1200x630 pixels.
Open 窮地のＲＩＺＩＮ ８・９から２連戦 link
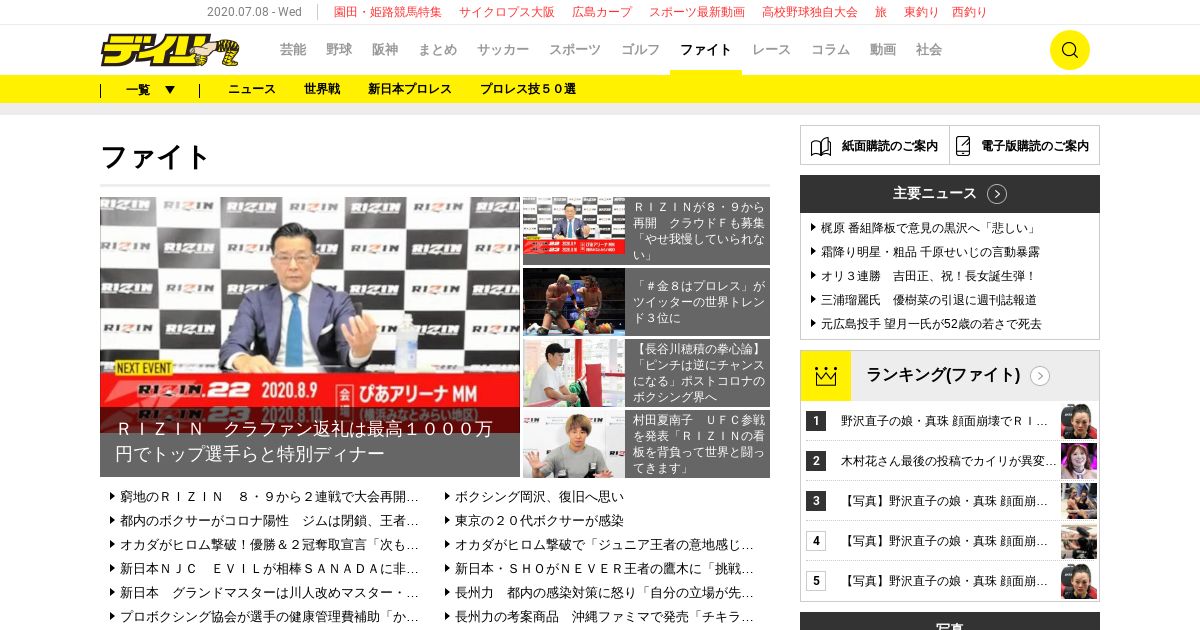269,497
